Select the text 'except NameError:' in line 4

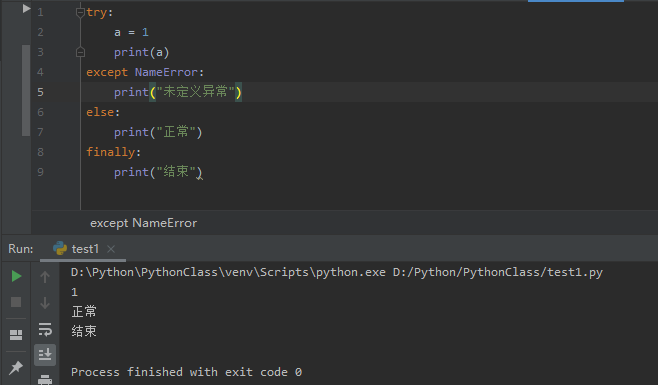(x=145, y=72)
